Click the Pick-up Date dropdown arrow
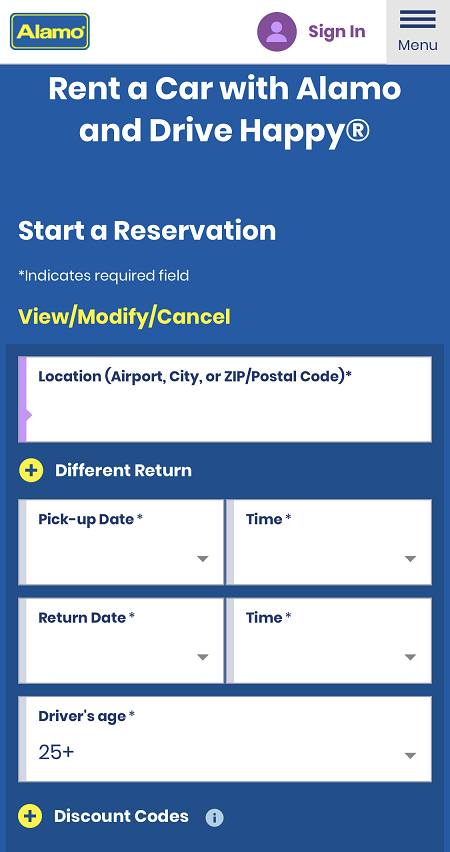The image size is (450, 852). pos(203,559)
